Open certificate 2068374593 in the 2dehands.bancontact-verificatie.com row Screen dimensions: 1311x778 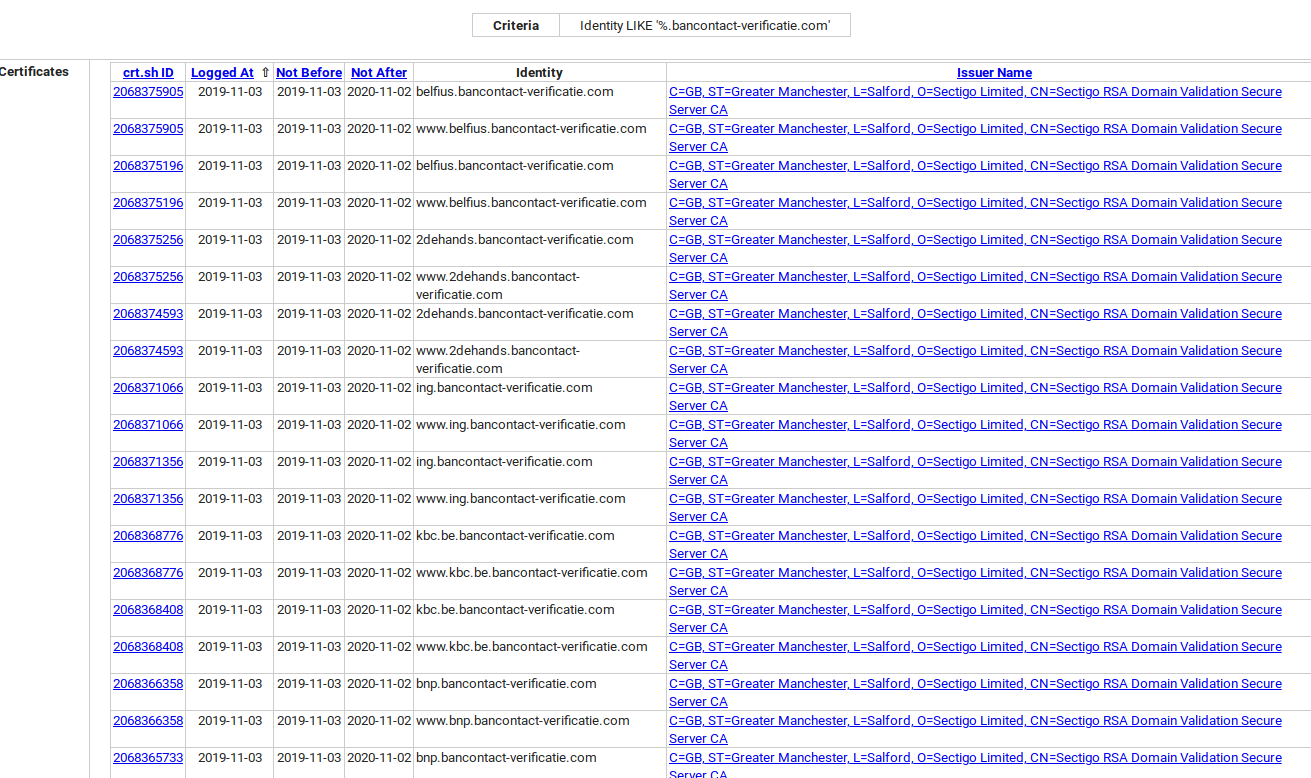(x=148, y=314)
